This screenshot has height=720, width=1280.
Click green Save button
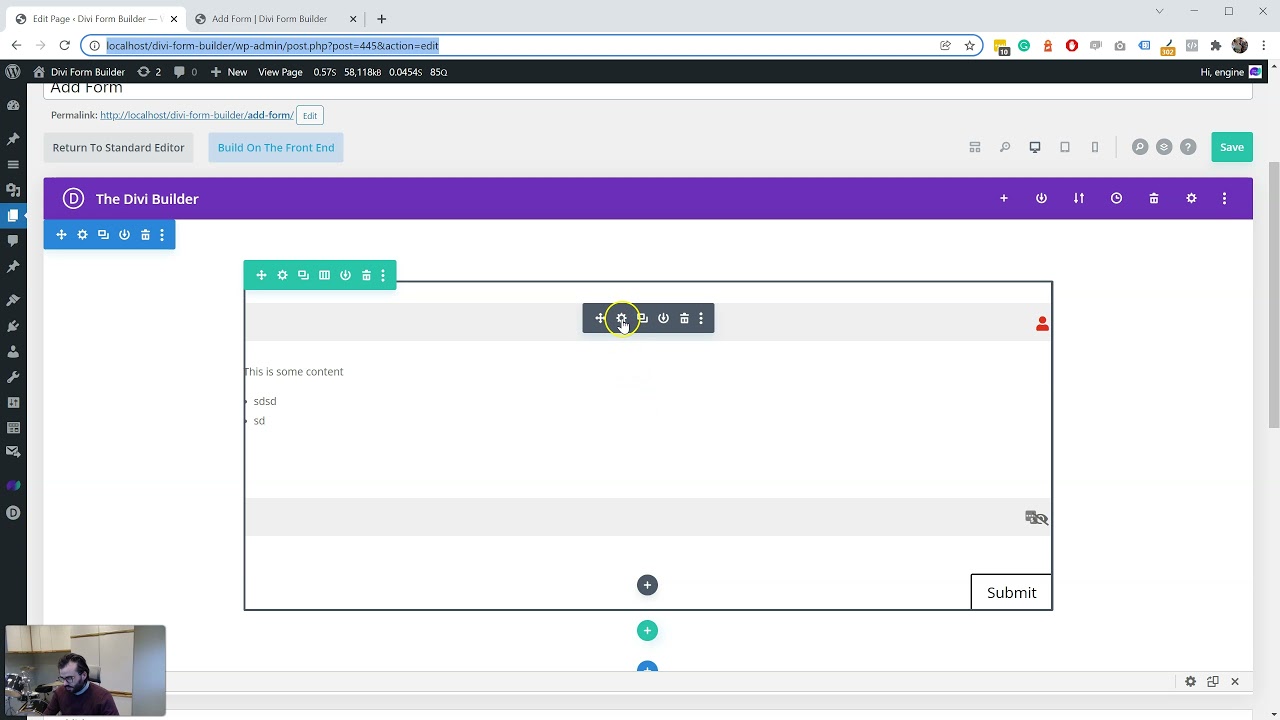1232,147
